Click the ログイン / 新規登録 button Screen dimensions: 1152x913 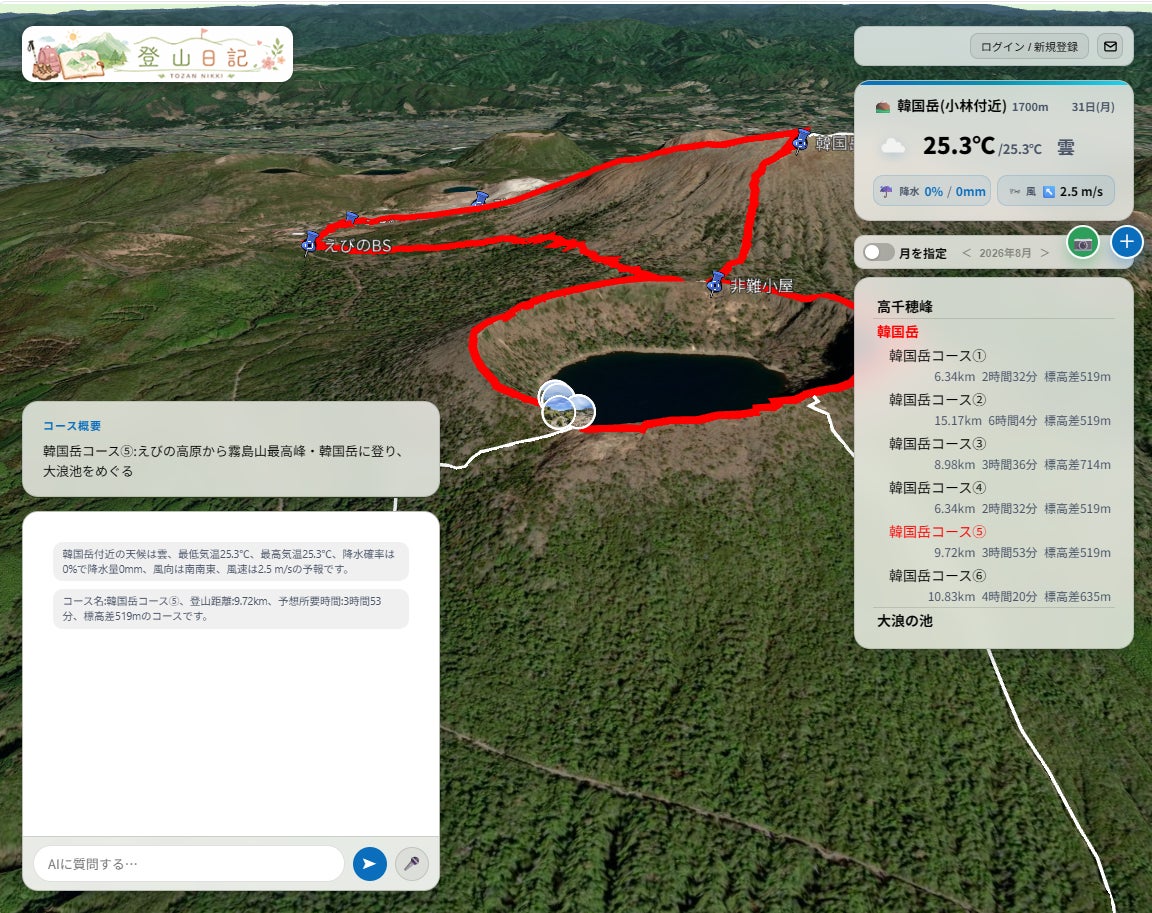click(1029, 46)
